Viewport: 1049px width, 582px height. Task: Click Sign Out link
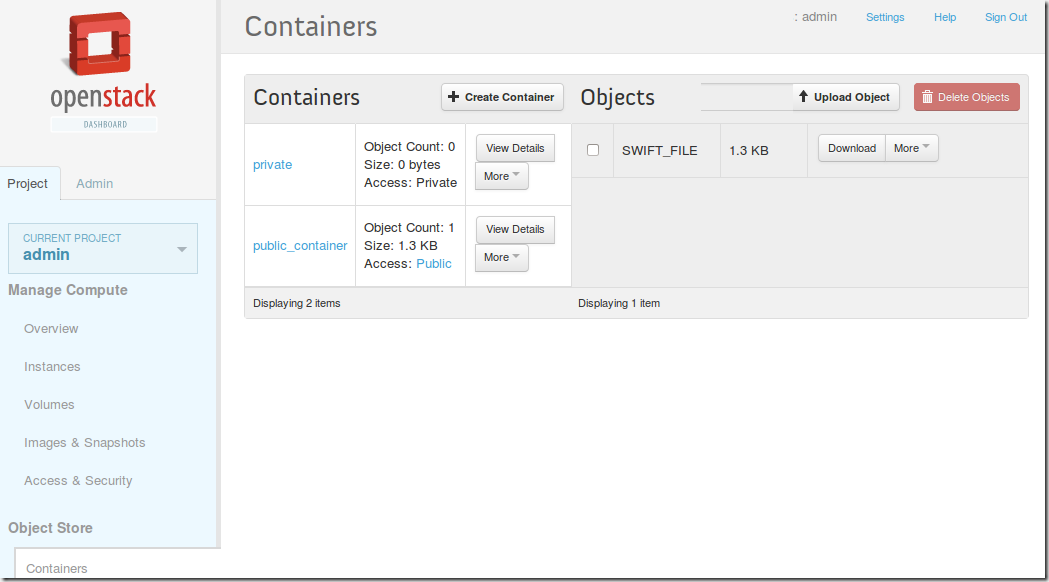pos(1005,17)
